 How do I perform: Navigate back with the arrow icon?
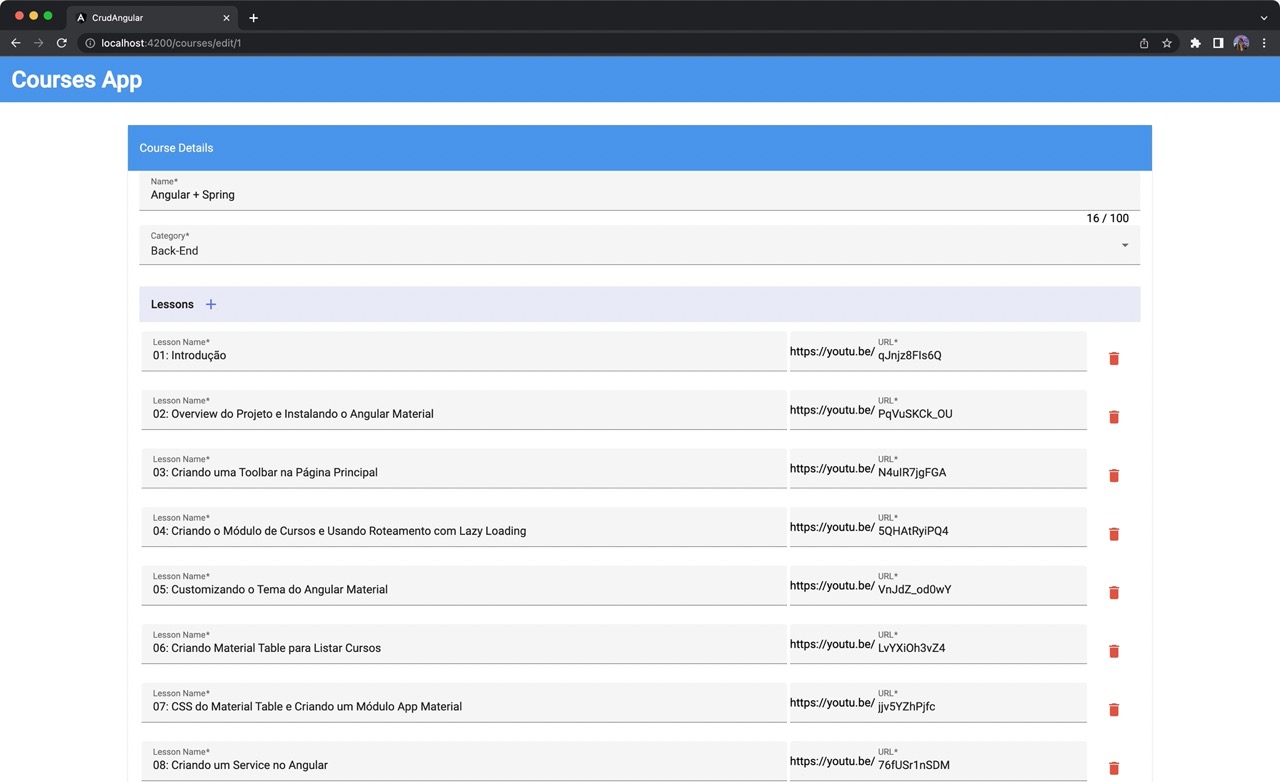tap(15, 43)
